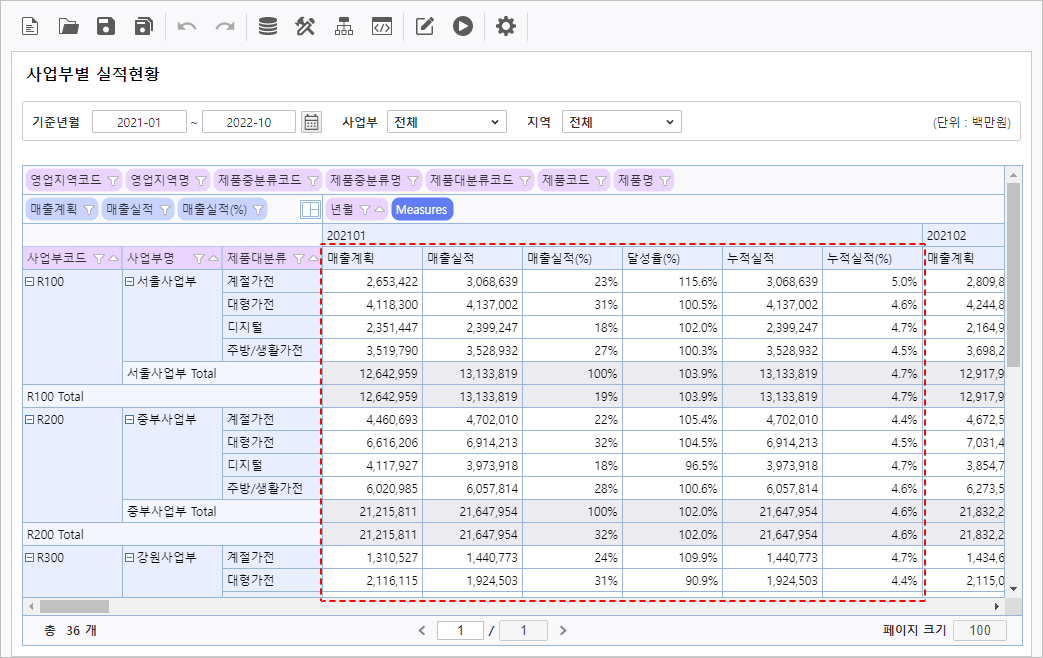Open a file with the folder icon
Screen dimensions: 1043x658
[x=69, y=27]
